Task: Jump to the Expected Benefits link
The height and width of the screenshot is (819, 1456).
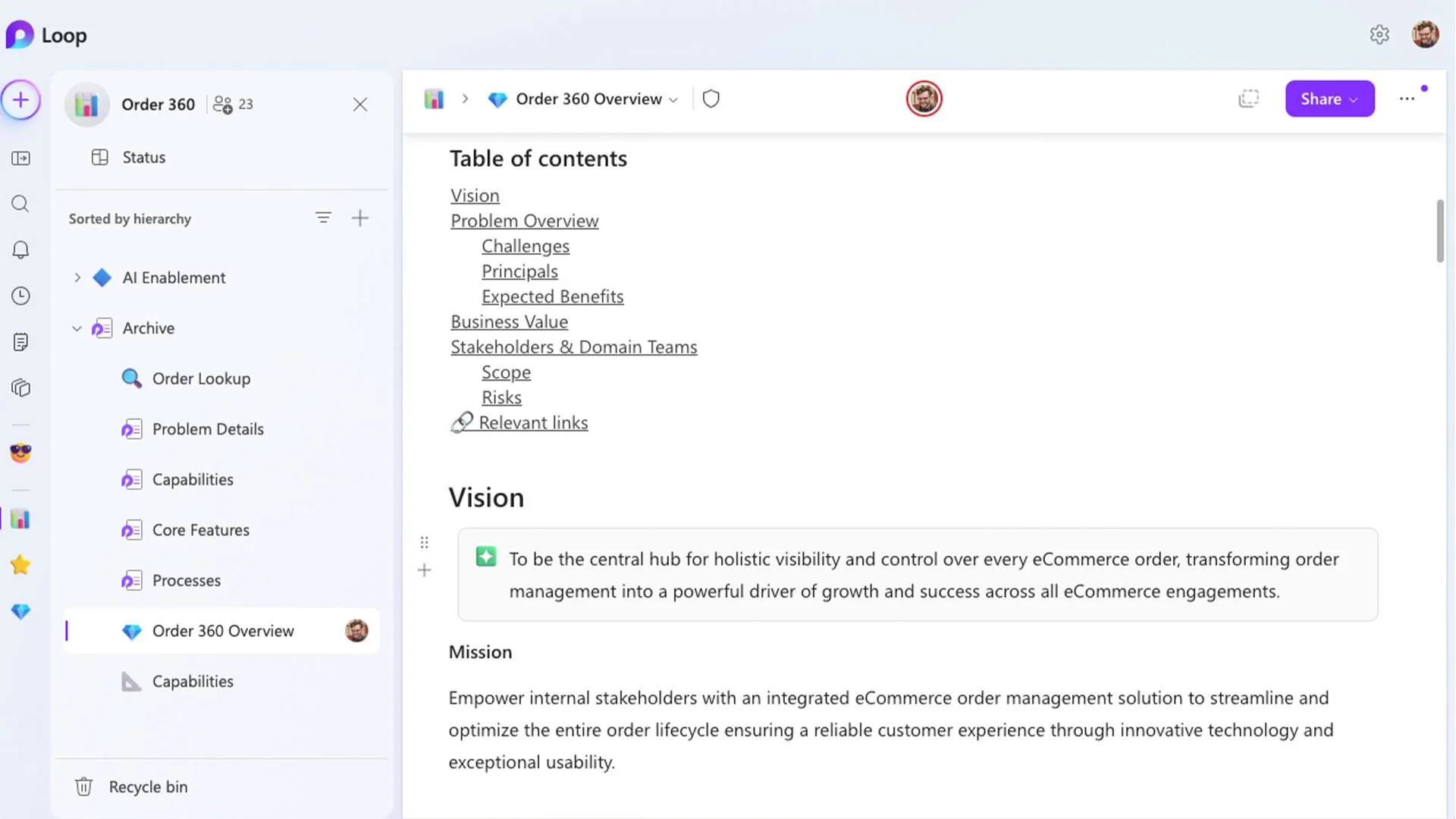Action: point(552,297)
